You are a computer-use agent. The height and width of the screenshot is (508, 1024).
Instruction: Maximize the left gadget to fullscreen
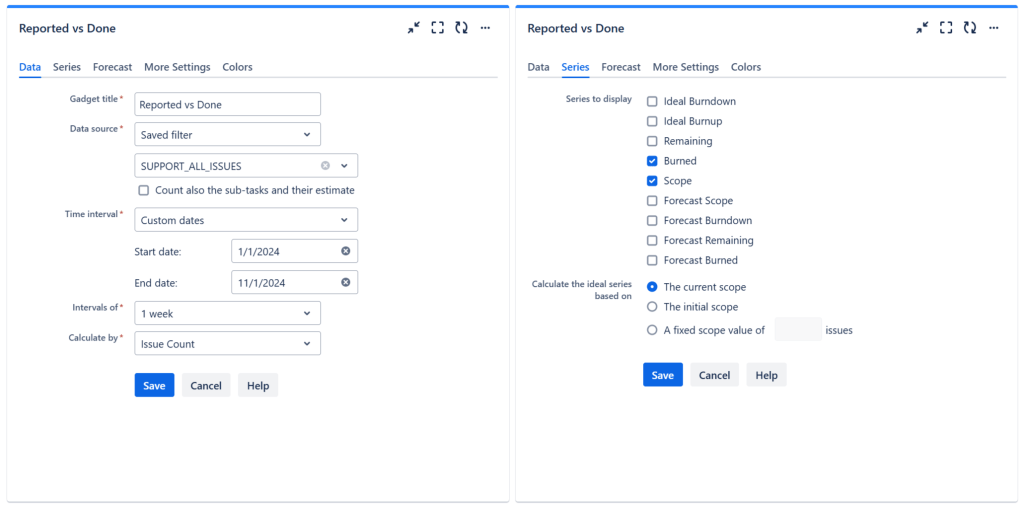pos(438,28)
